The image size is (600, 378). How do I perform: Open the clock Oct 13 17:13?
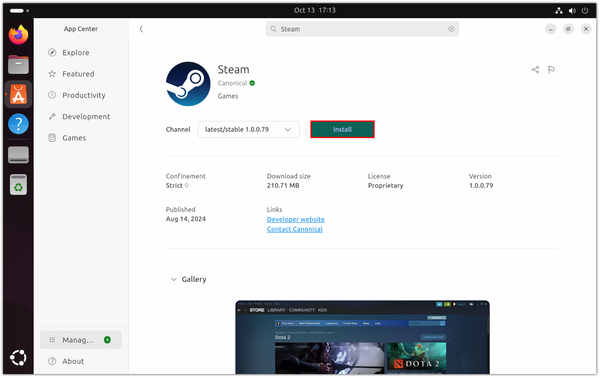(315, 10)
